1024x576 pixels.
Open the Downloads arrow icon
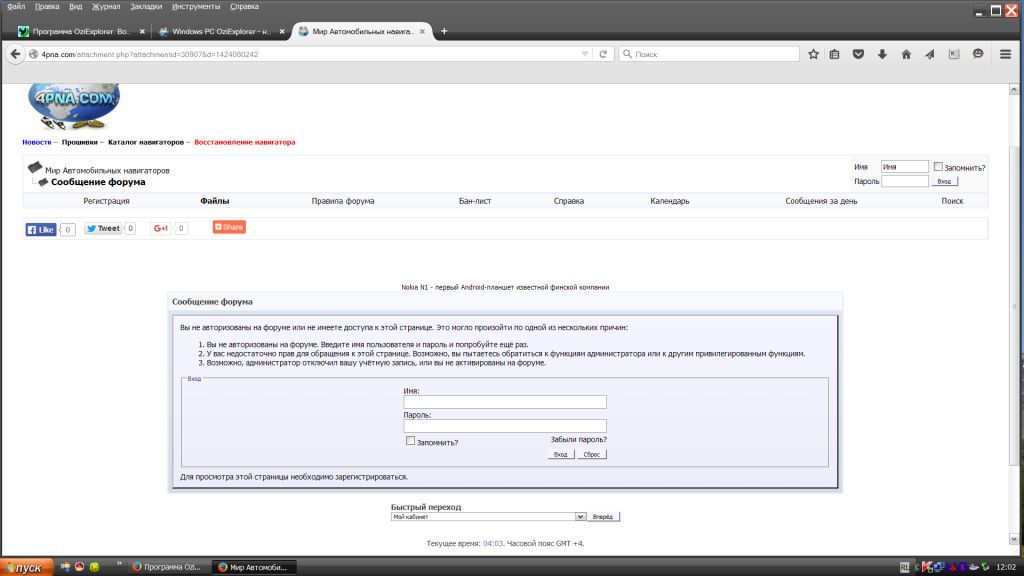click(882, 54)
